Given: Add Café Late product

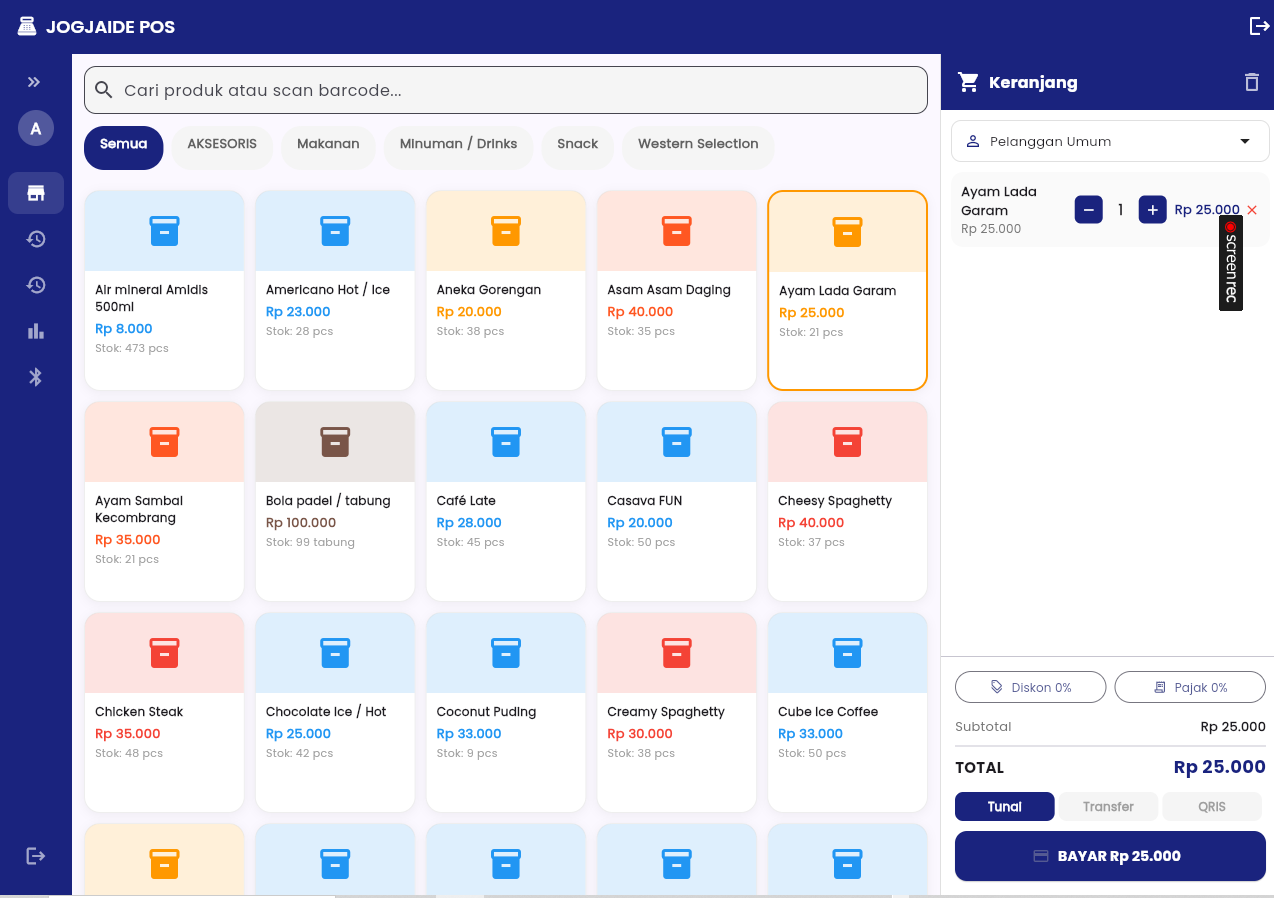Looking at the screenshot, I should pos(506,501).
